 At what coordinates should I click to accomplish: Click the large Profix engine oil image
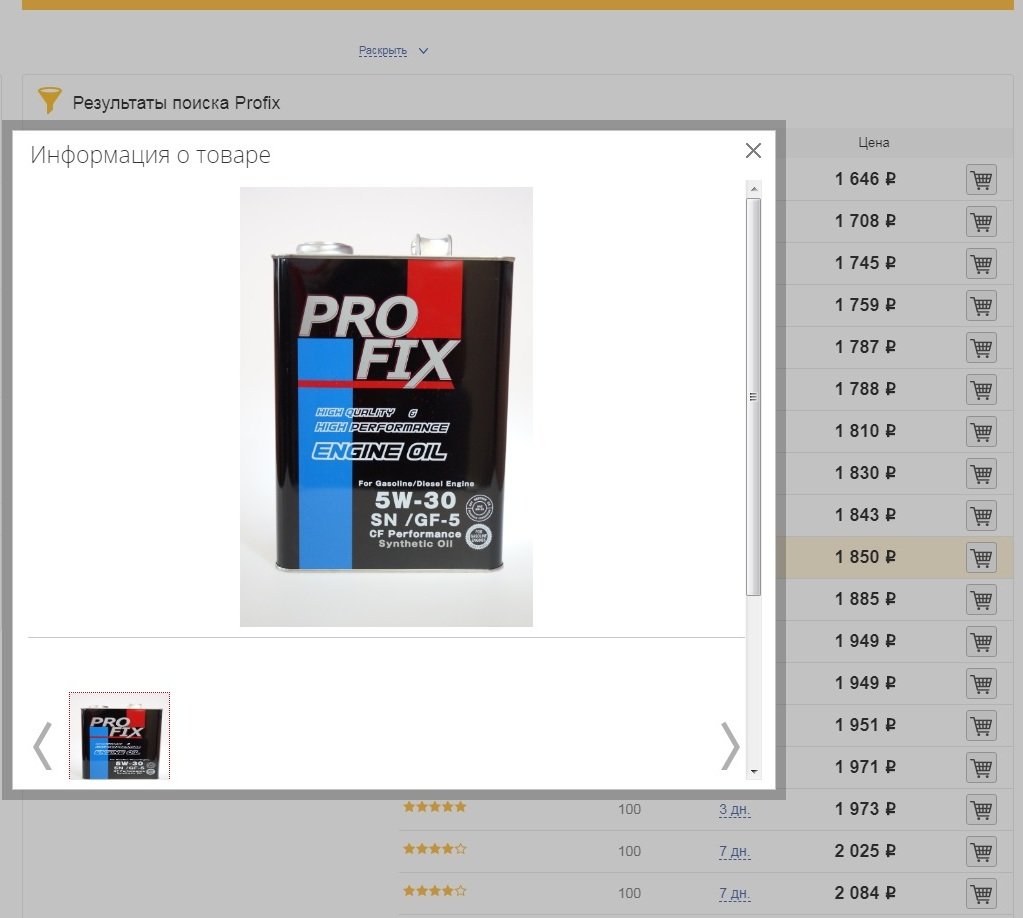(386, 406)
